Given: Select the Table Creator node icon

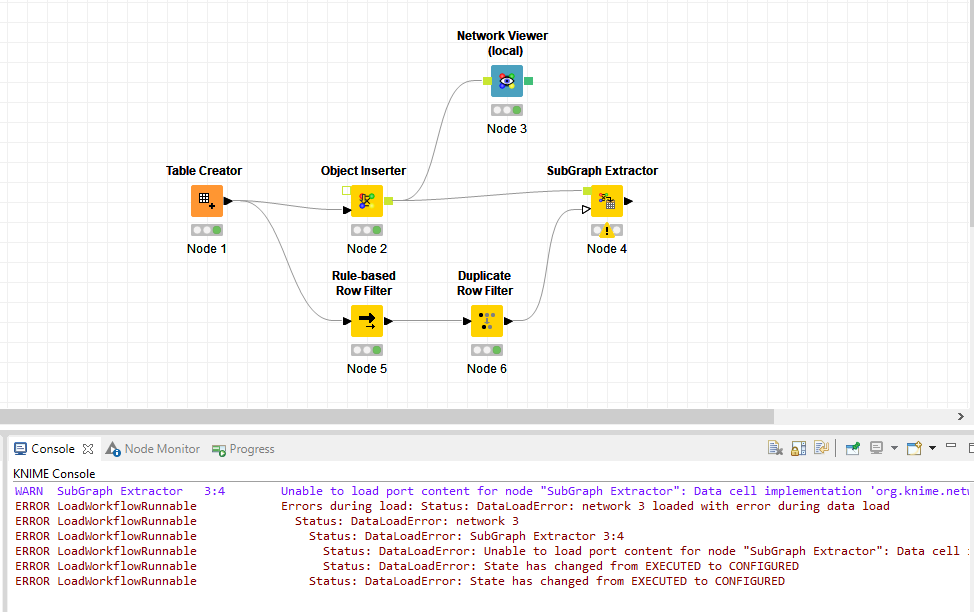Looking at the screenshot, I should 207,201.
